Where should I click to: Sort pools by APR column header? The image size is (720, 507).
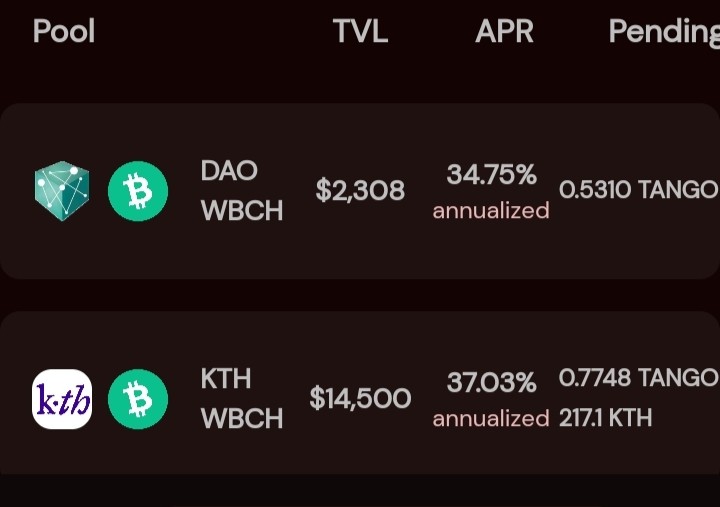(x=504, y=31)
